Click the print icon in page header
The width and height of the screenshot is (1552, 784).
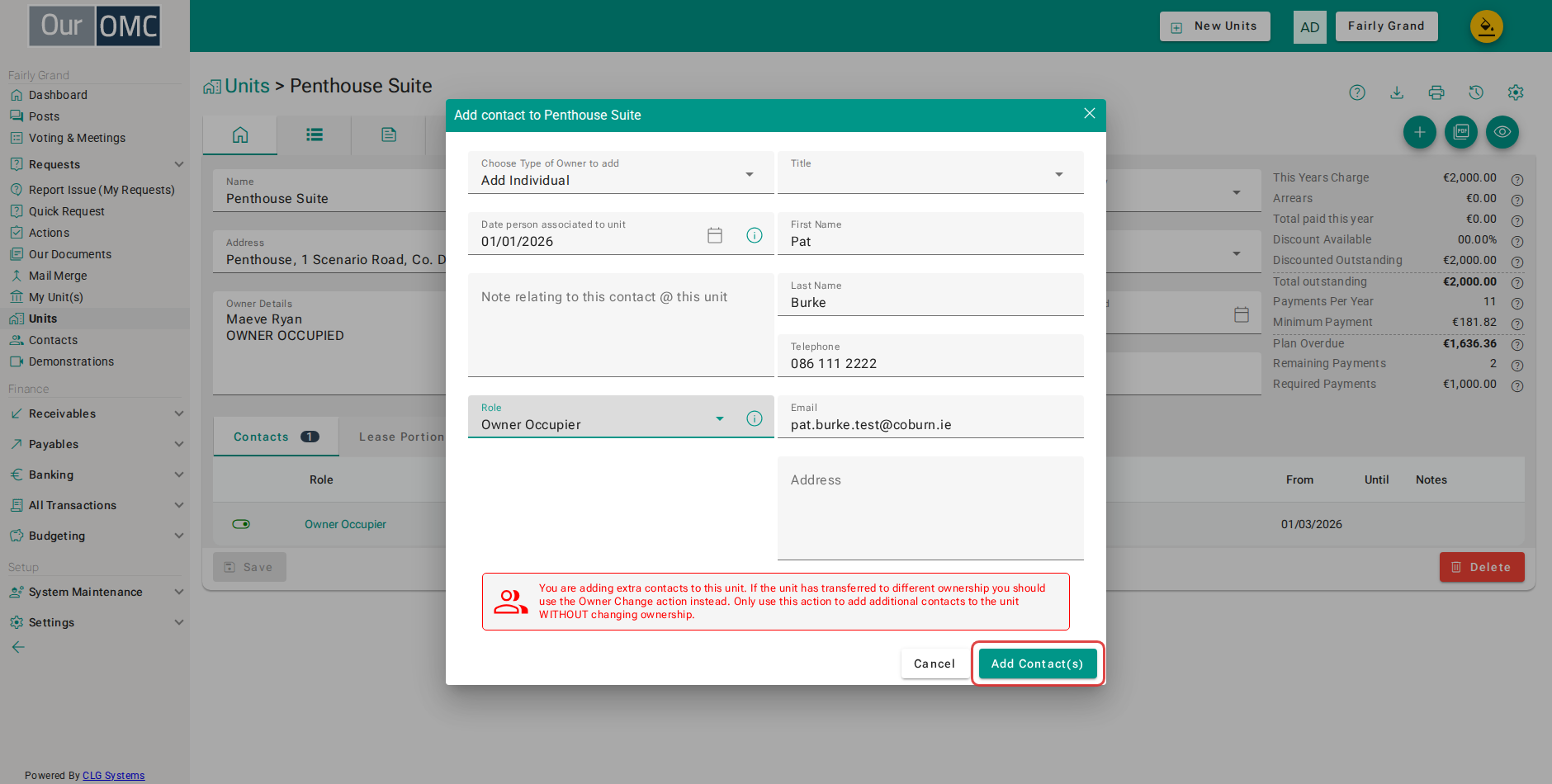tap(1436, 92)
